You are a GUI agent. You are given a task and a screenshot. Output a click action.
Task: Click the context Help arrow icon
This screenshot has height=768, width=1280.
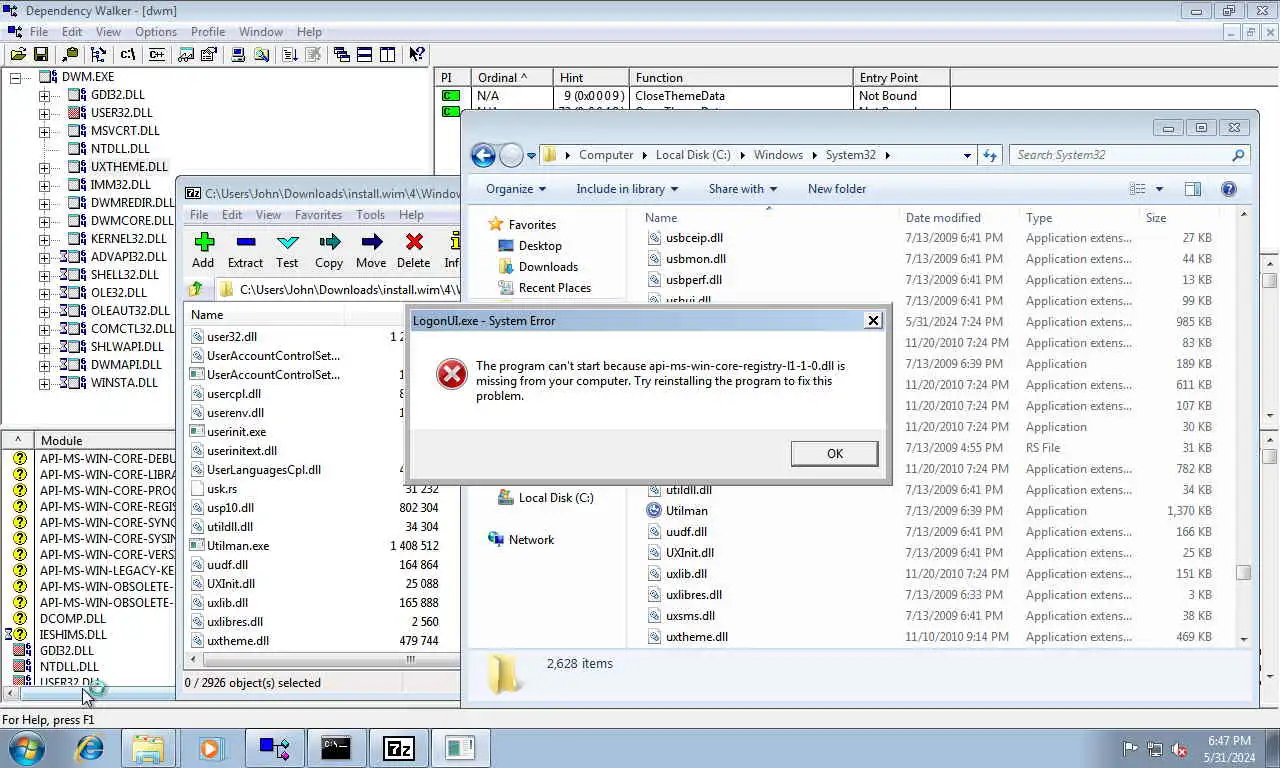[417, 54]
